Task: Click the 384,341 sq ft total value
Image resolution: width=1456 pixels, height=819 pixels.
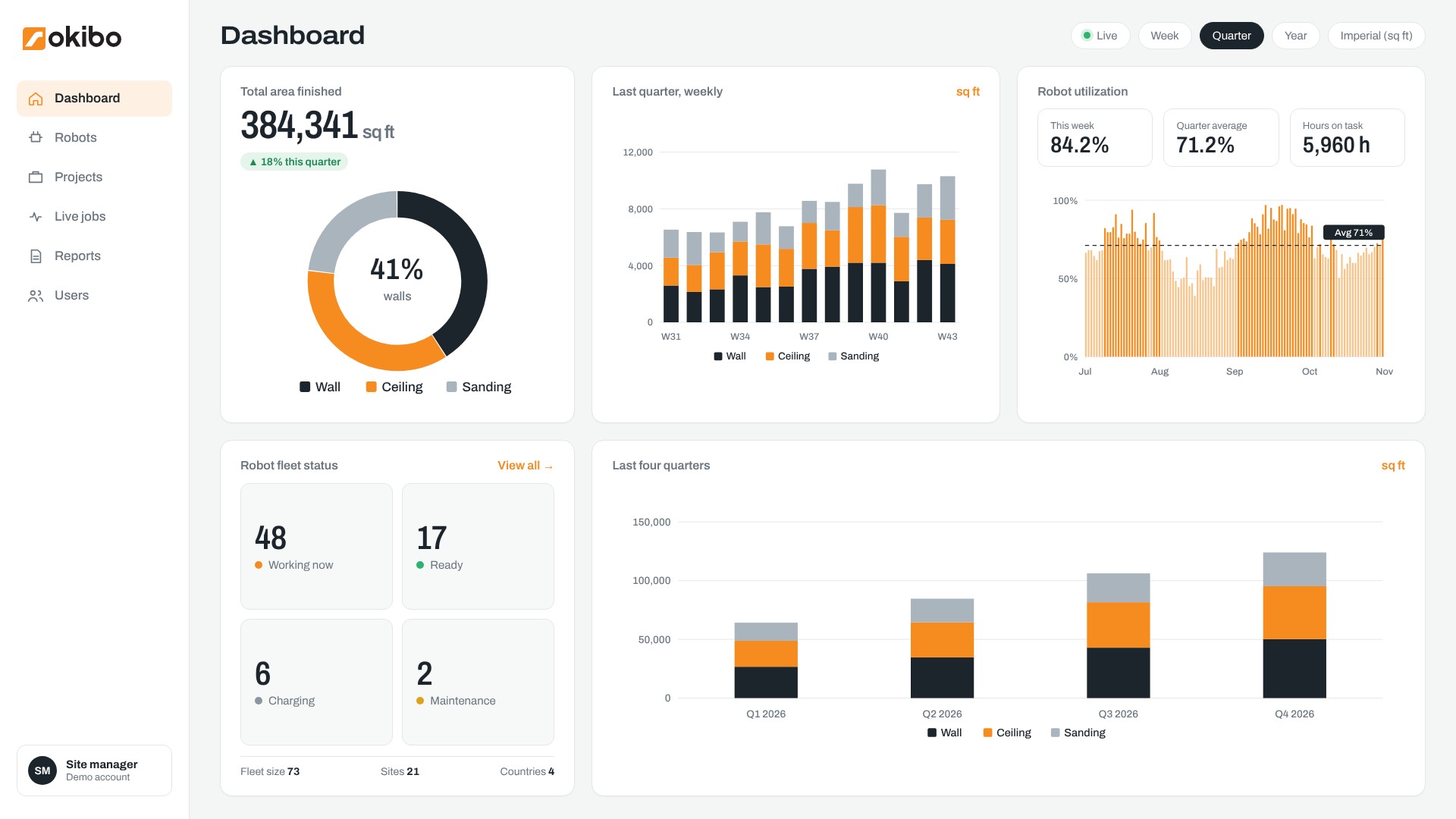Action: pos(317,126)
